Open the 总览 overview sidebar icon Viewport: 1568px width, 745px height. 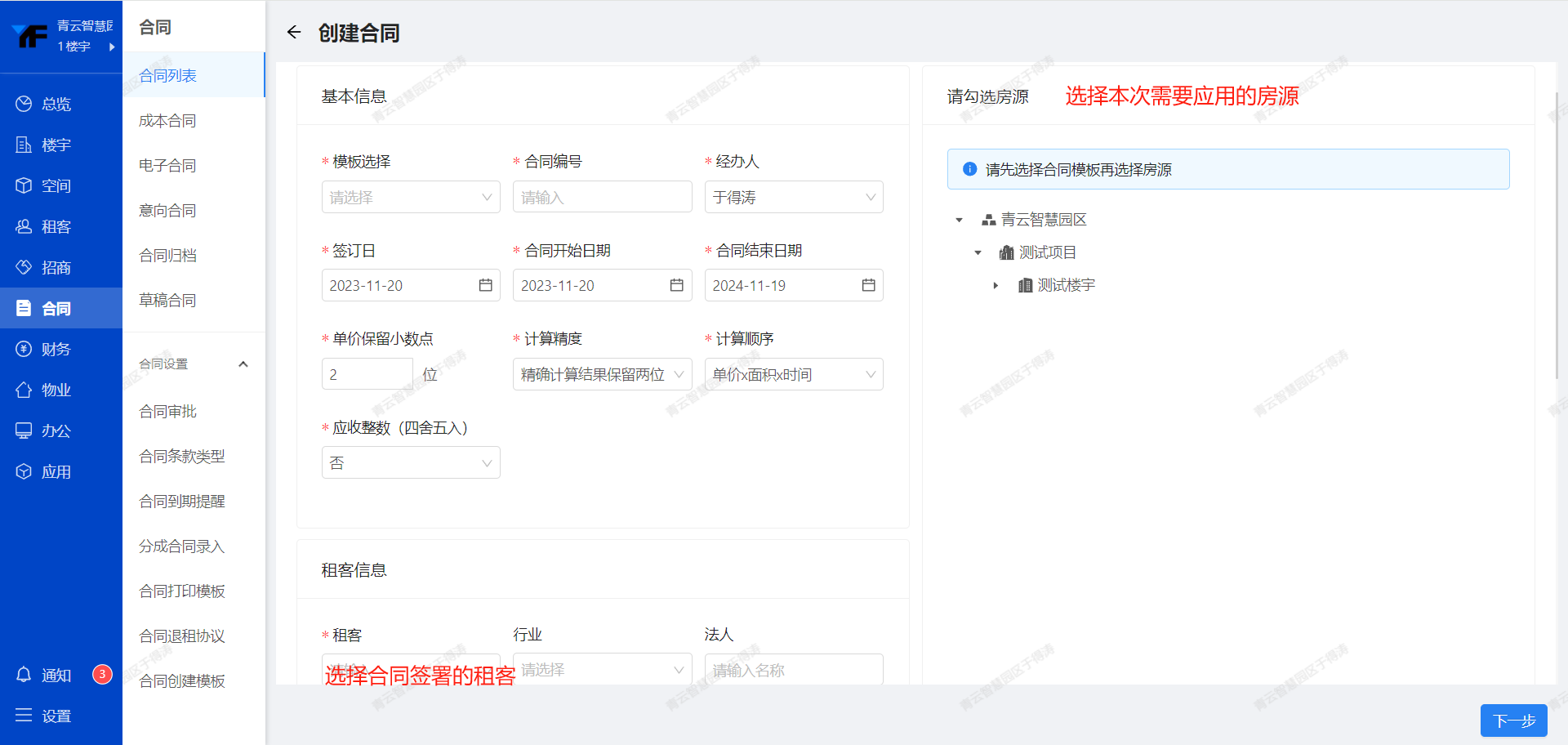[x=24, y=104]
